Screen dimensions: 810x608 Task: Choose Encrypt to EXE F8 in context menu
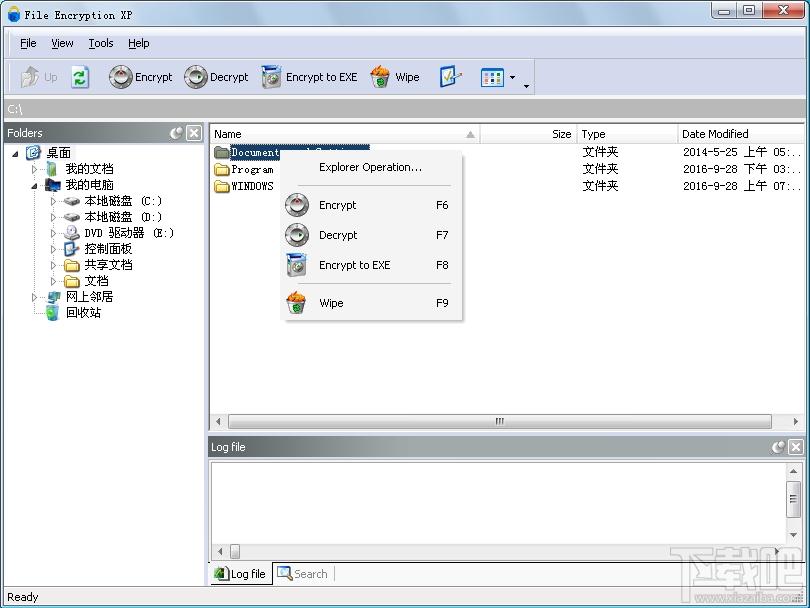pyautogui.click(x=371, y=265)
